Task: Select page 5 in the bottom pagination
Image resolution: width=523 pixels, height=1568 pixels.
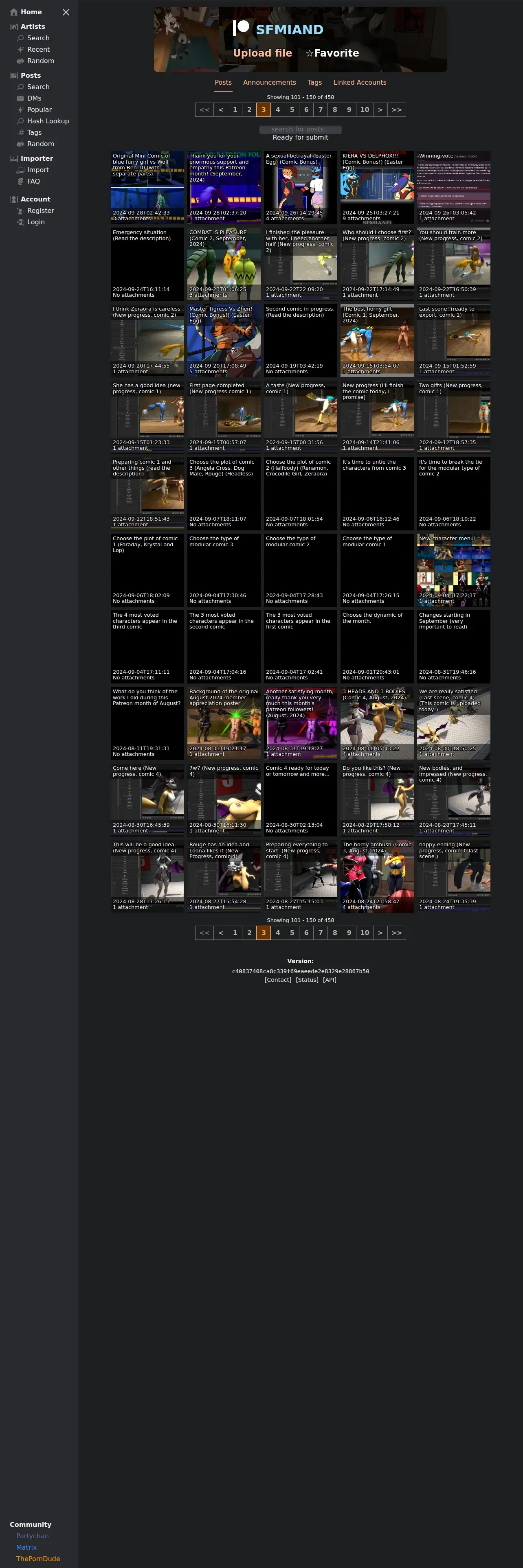Action: pyautogui.click(x=292, y=933)
